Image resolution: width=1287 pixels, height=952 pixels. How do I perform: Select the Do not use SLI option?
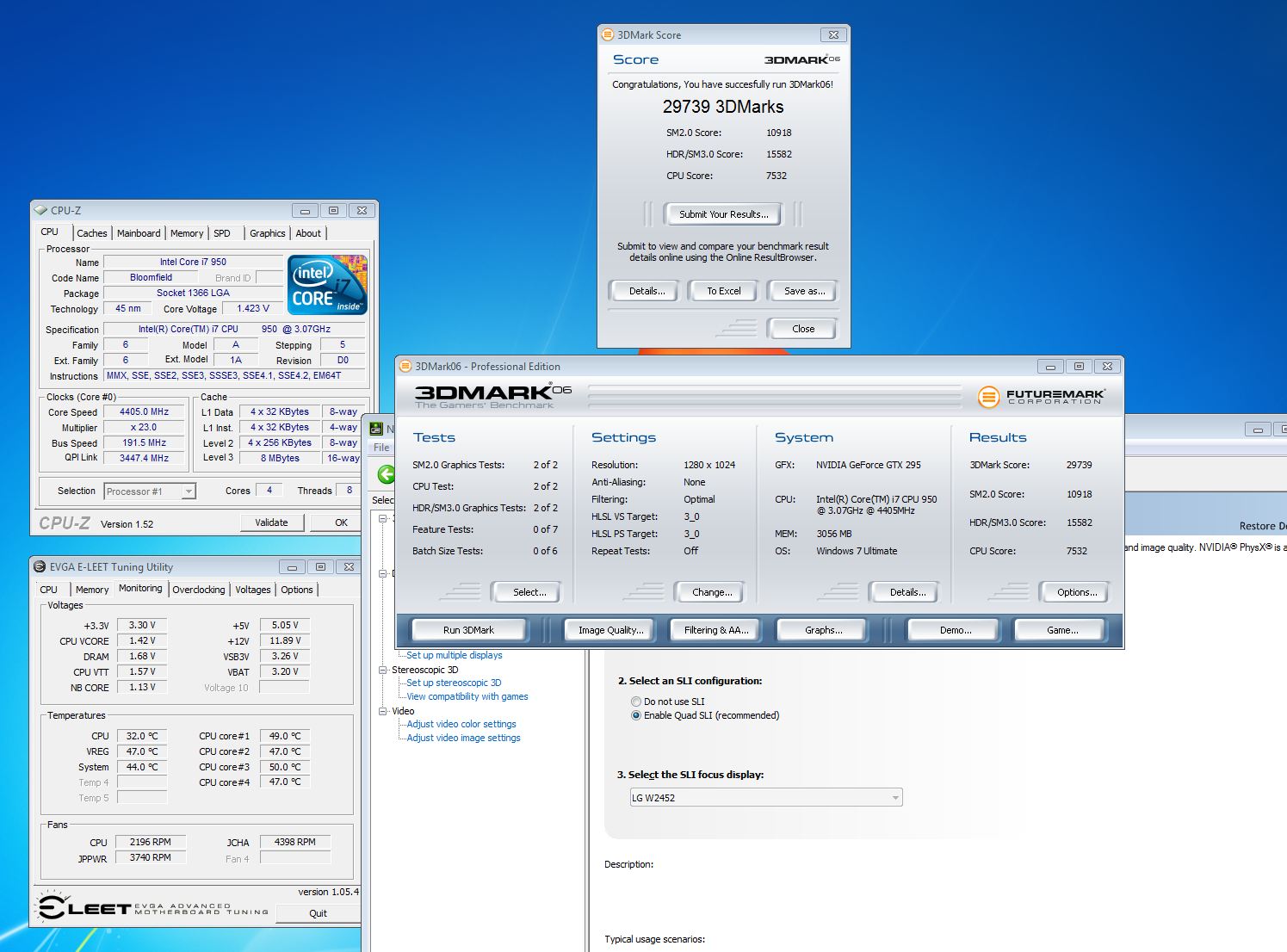tap(636, 702)
